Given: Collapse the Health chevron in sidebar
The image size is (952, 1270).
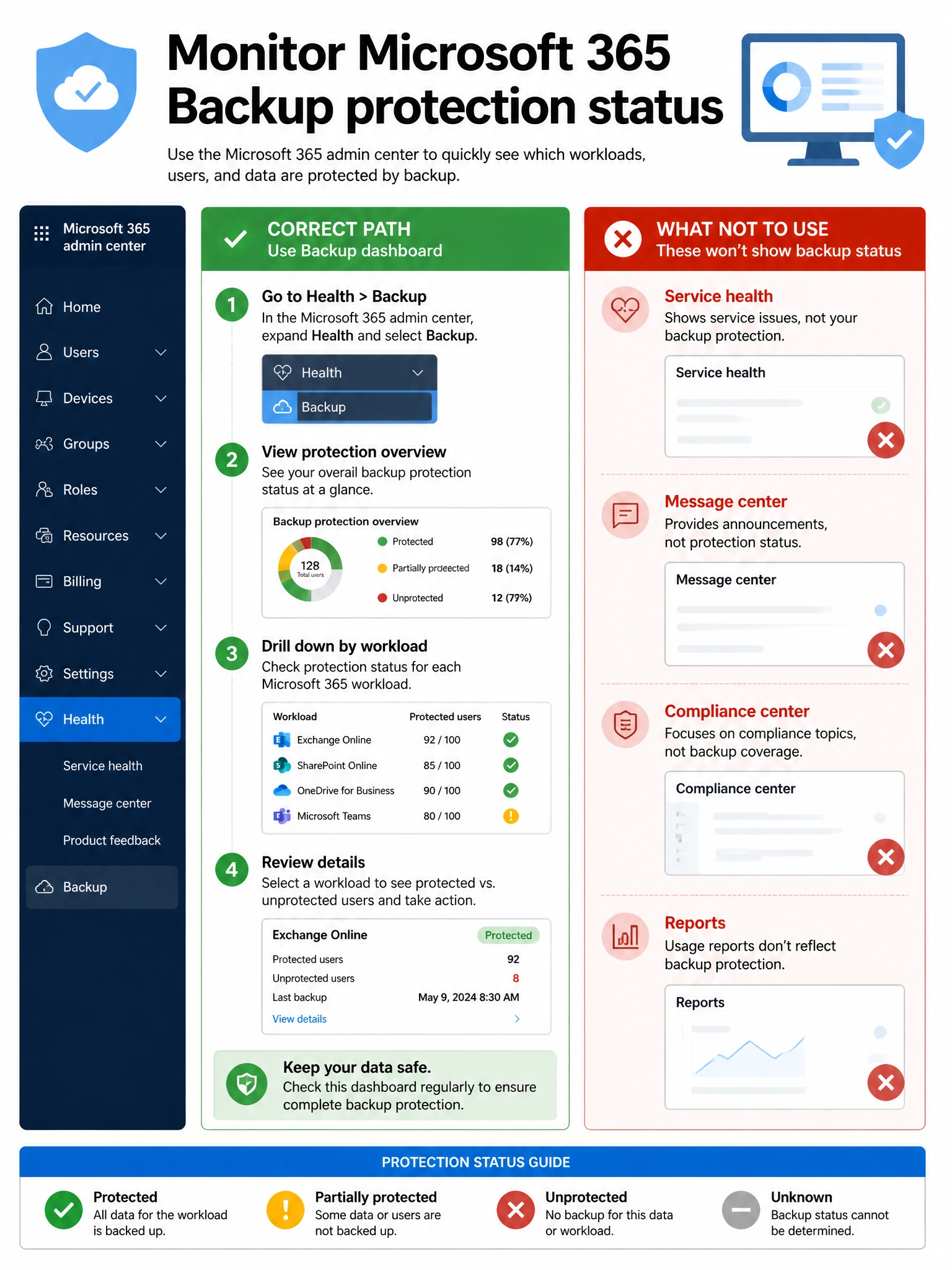Looking at the screenshot, I should pyautogui.click(x=161, y=719).
